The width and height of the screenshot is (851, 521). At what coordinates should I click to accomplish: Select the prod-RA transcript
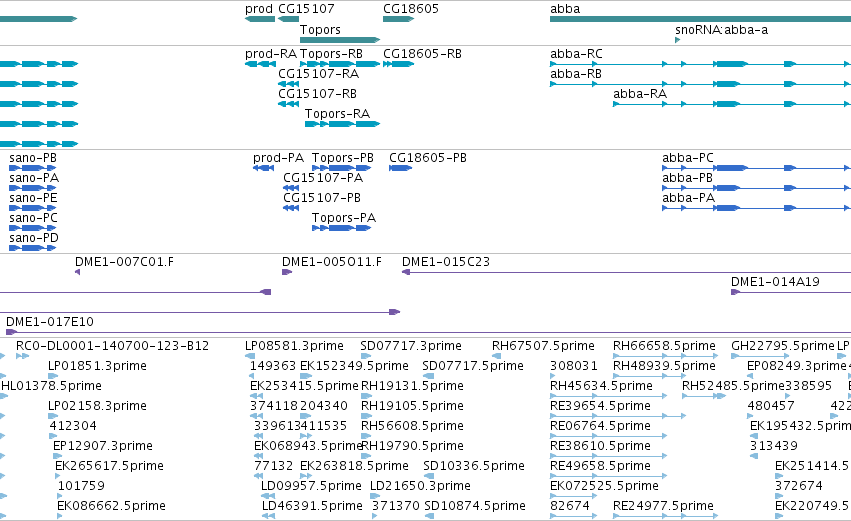(261, 64)
